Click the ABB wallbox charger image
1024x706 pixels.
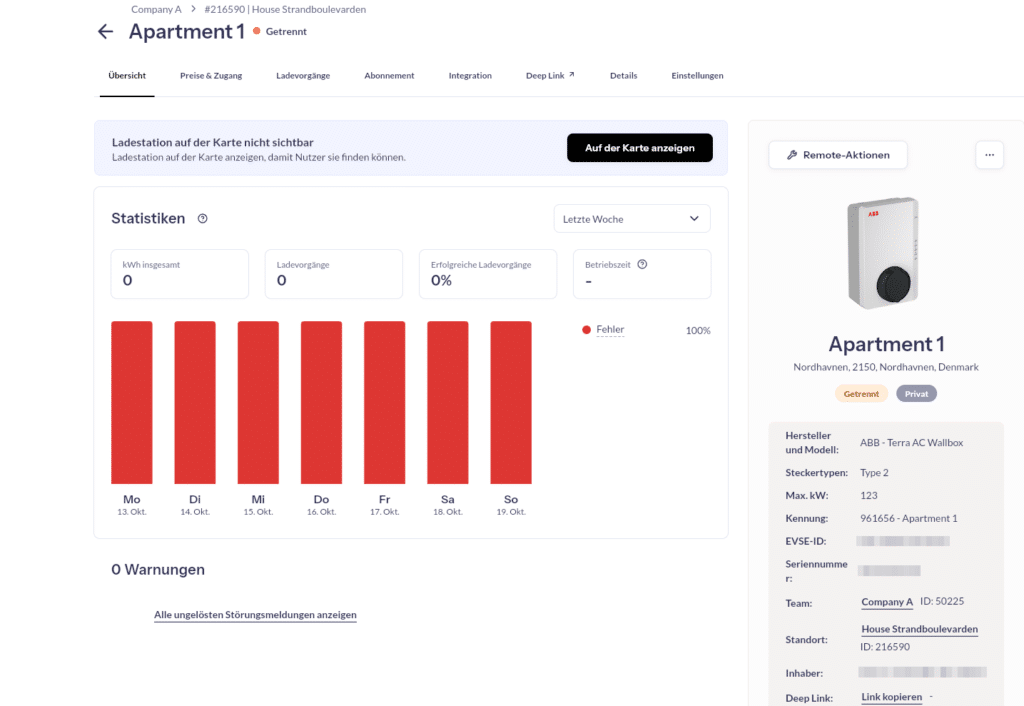coord(885,253)
